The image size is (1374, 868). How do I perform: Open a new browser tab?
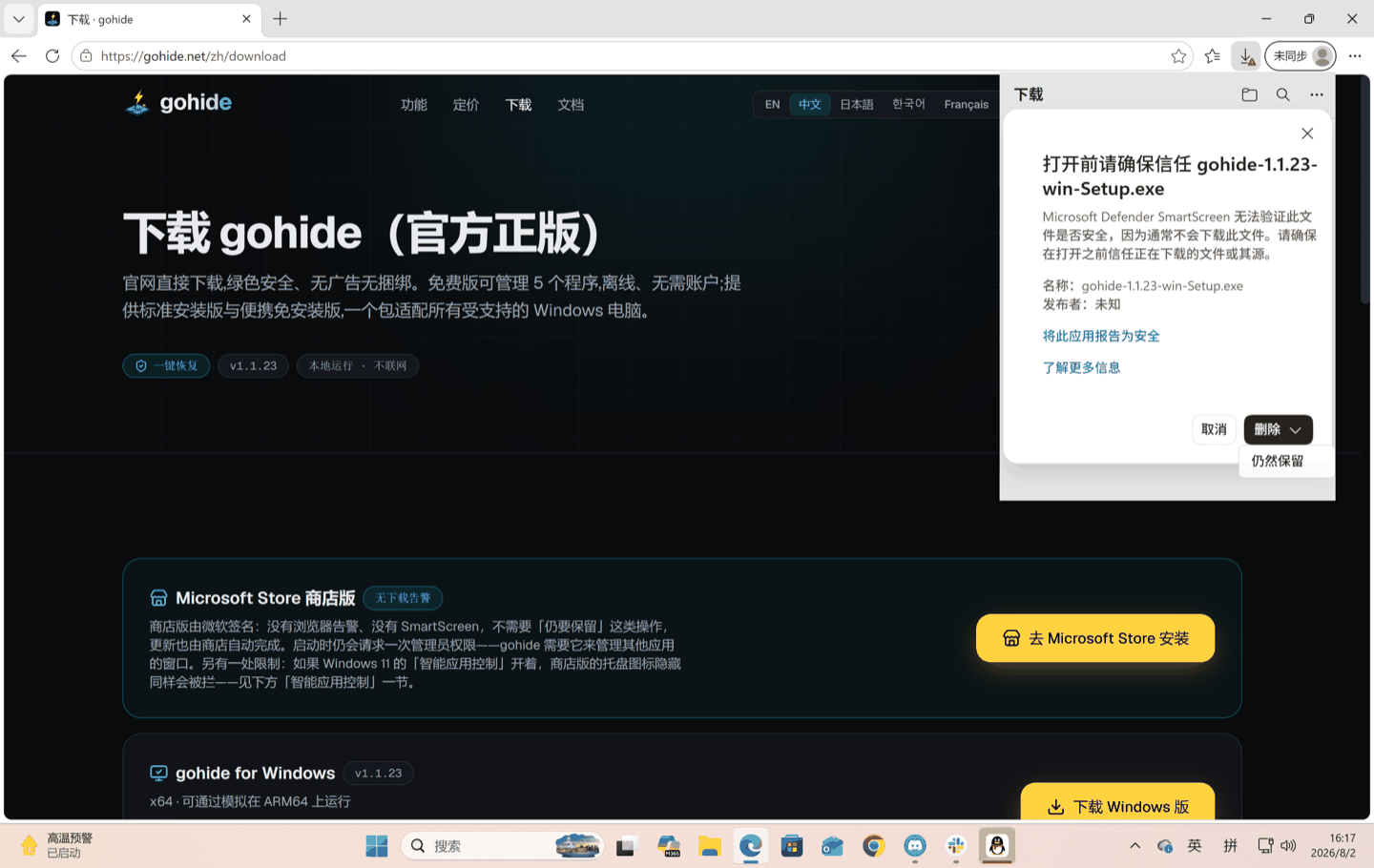point(280,19)
